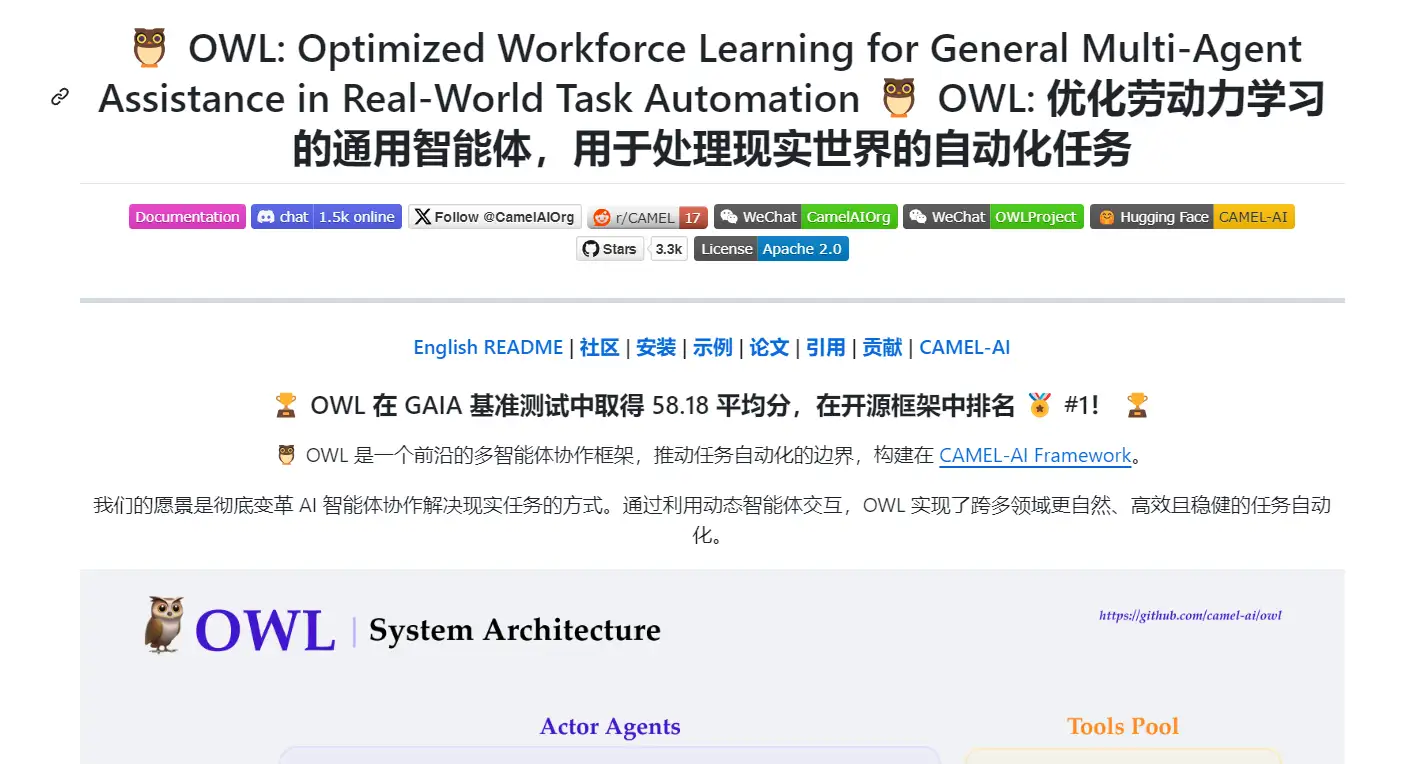Jump to the 引用 section
The width and height of the screenshot is (1422, 764).
pos(826,347)
